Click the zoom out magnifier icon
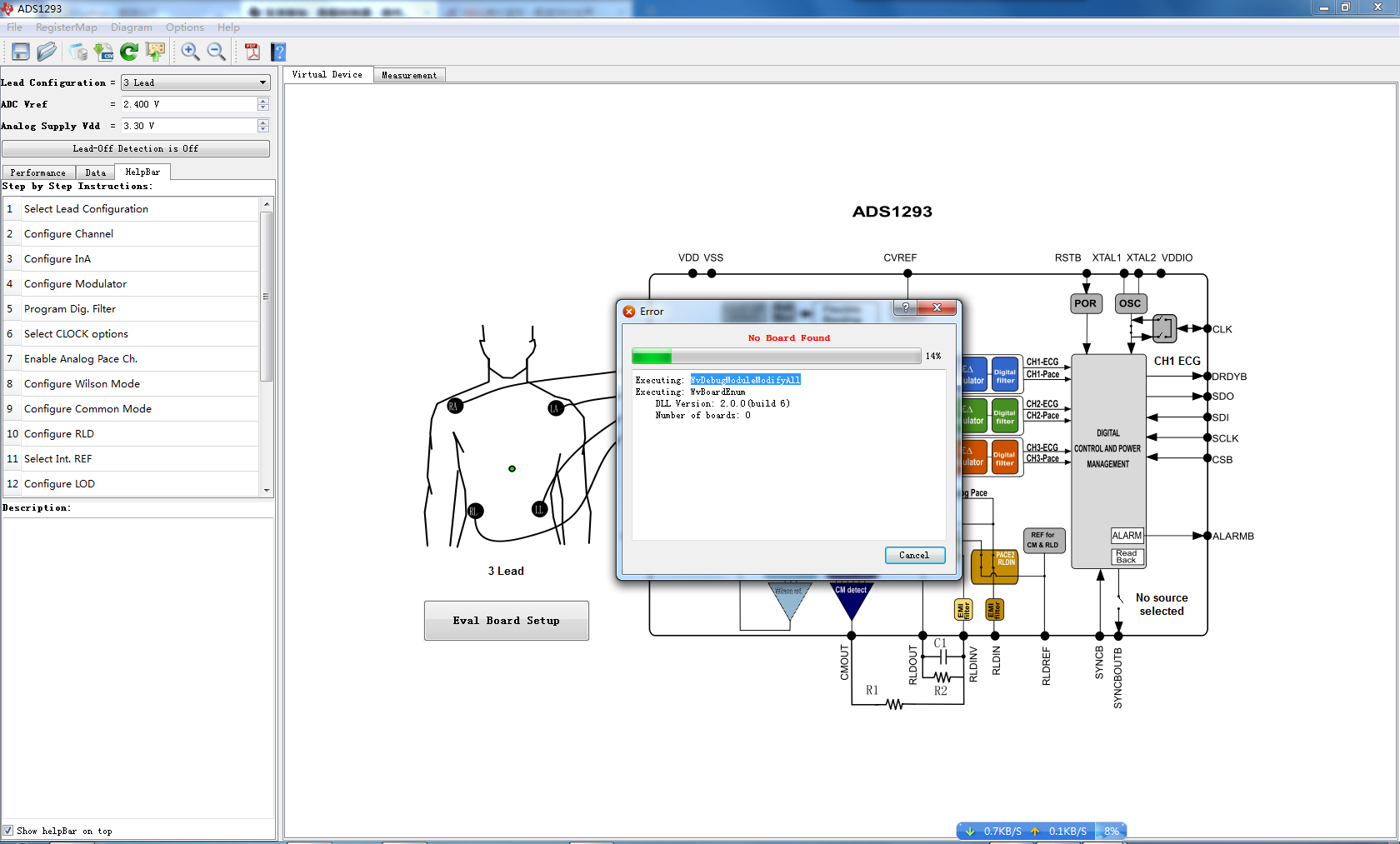 coord(216,52)
